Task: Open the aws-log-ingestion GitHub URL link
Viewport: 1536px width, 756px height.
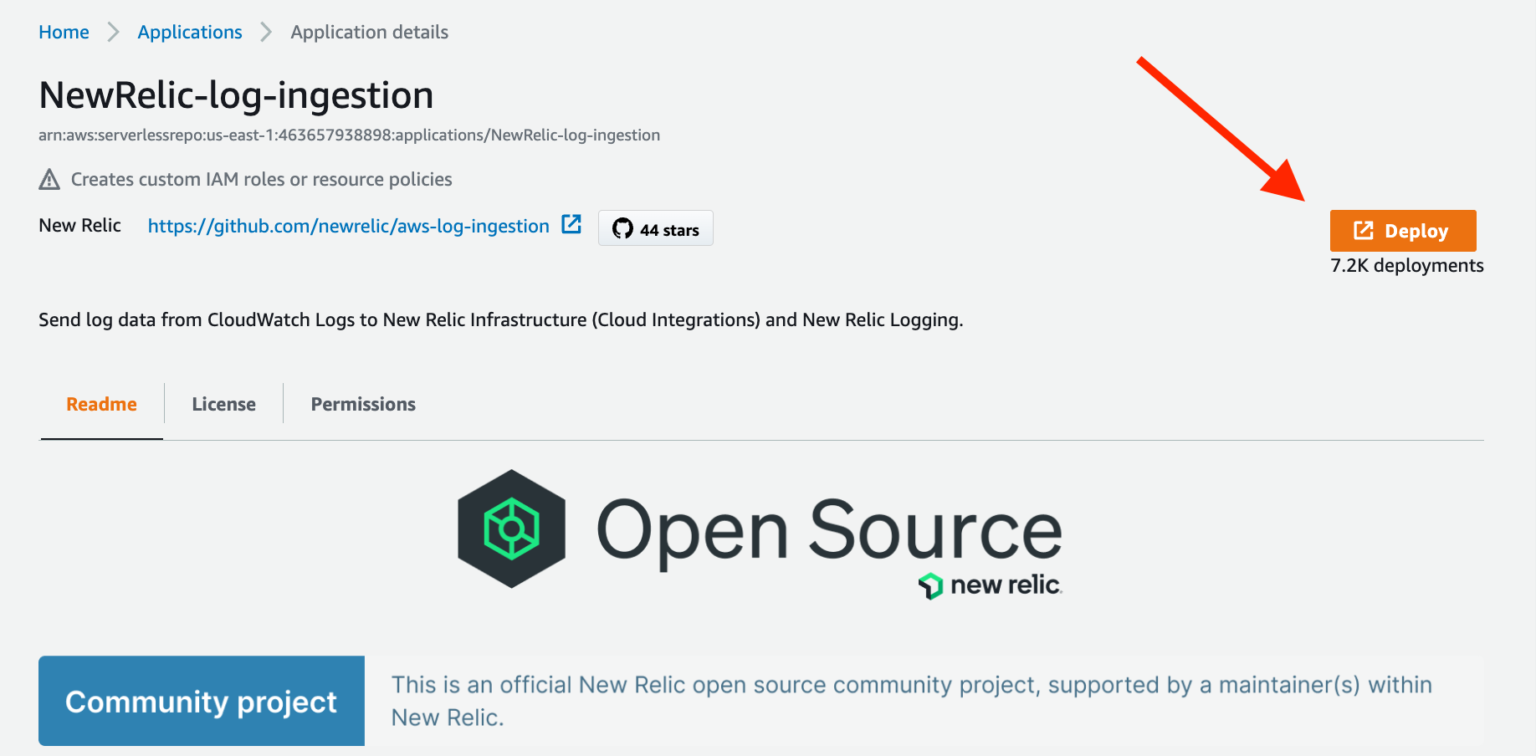Action: coord(346,225)
